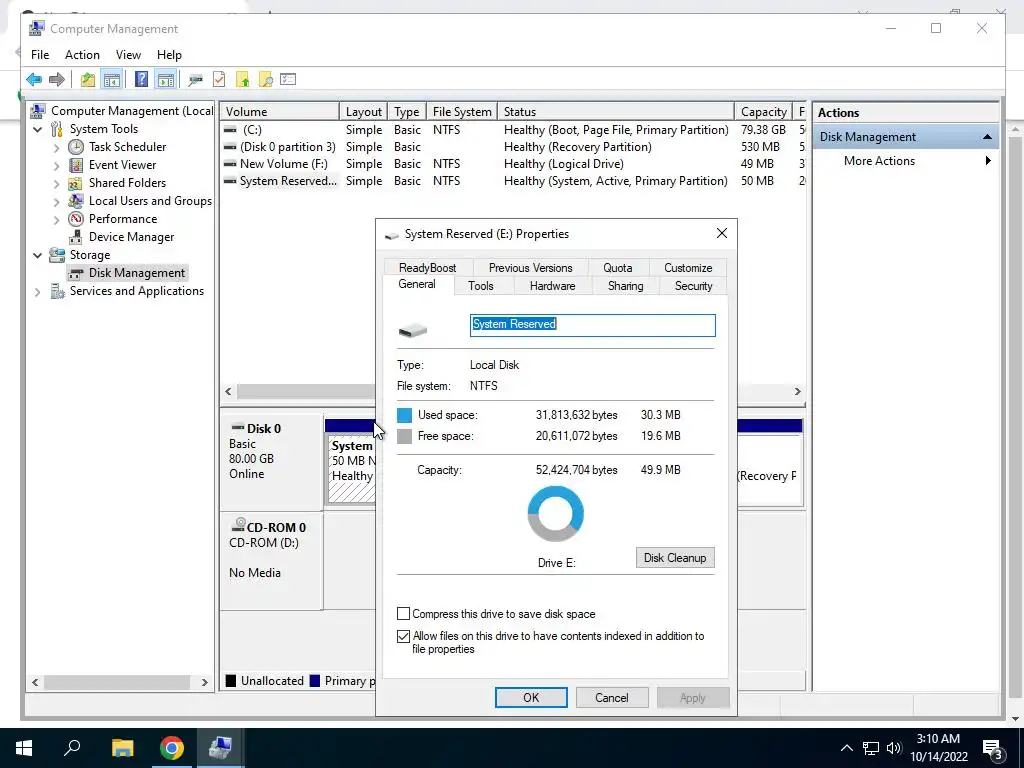Toggle Show/Hide Action Pane toolbar icon
This screenshot has height=768, width=1024.
pos(166,80)
